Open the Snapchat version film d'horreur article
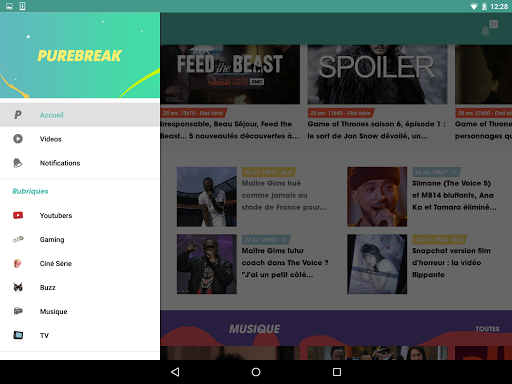Viewport: 512px width, 384px height. click(x=451, y=263)
